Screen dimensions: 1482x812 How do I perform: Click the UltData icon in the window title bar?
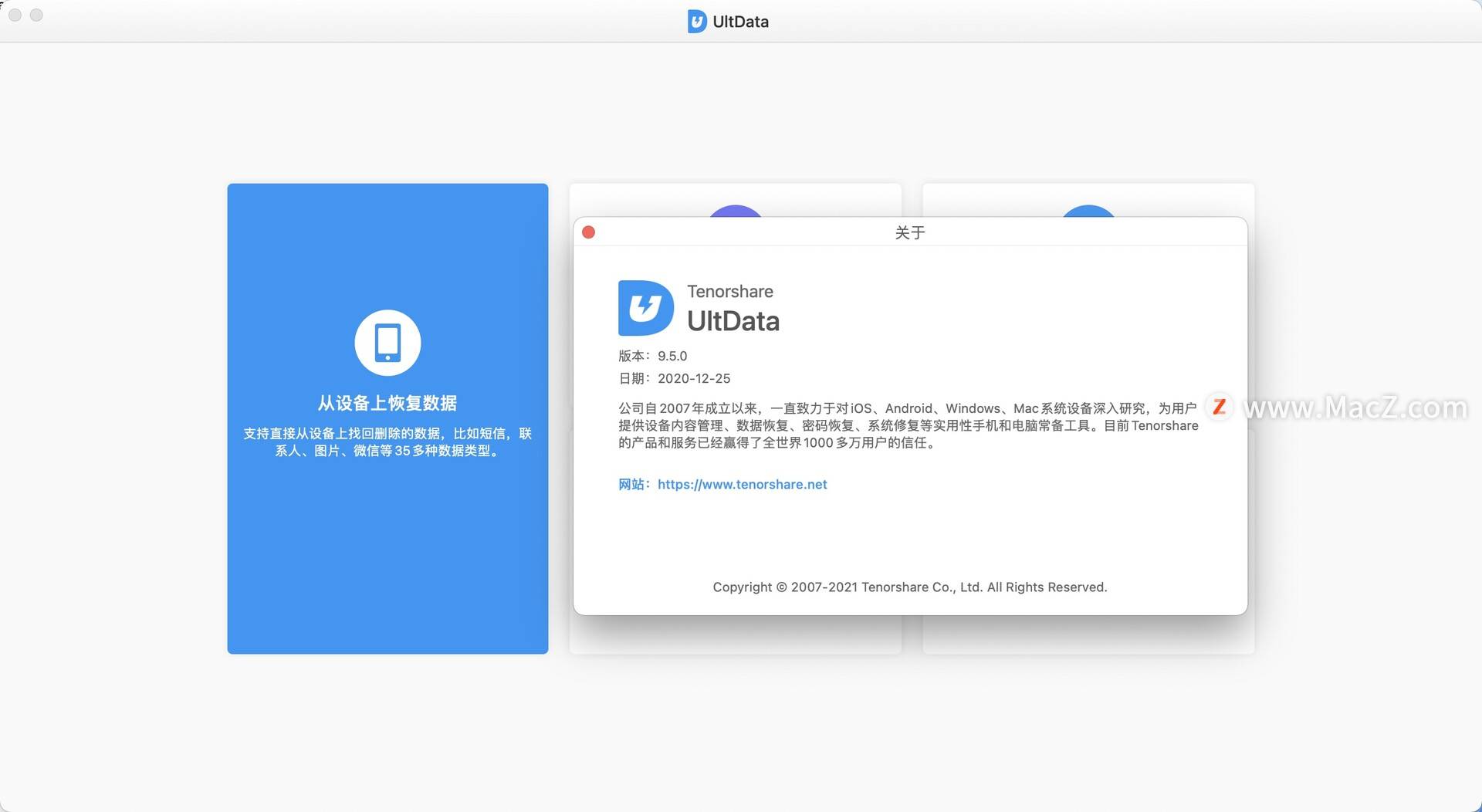(697, 21)
